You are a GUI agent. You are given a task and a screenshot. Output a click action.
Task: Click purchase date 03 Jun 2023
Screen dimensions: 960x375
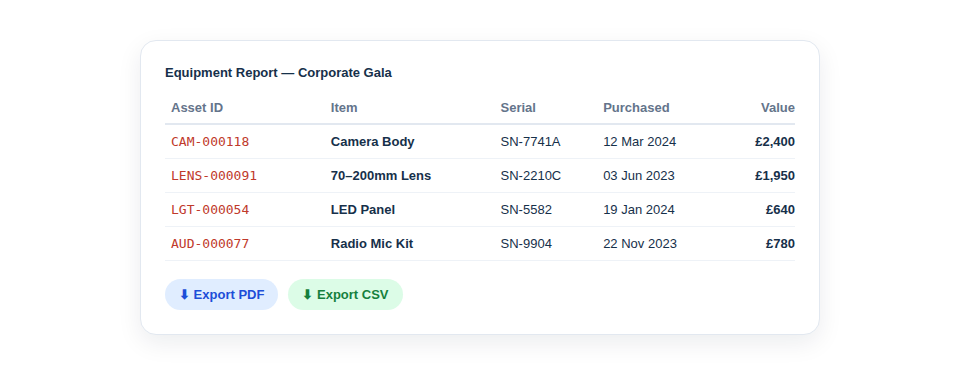tap(639, 176)
